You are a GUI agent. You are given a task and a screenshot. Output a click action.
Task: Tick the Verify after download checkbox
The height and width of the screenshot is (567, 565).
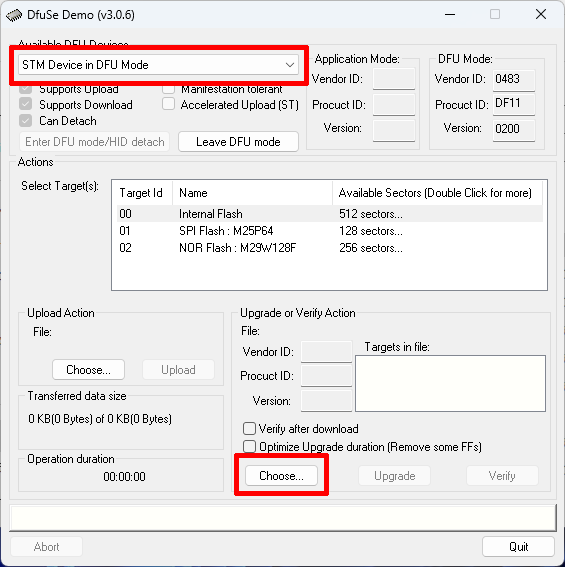pyautogui.click(x=249, y=429)
